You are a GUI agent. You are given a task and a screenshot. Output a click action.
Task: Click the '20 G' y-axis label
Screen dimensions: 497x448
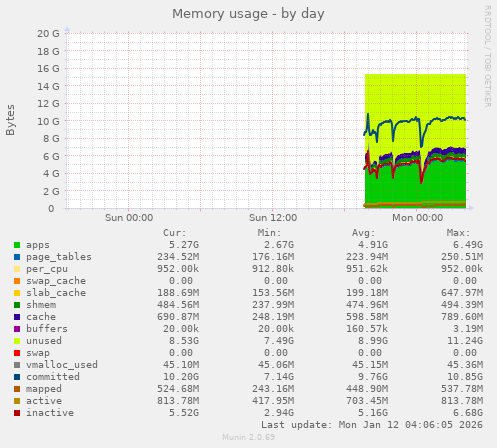point(48,34)
